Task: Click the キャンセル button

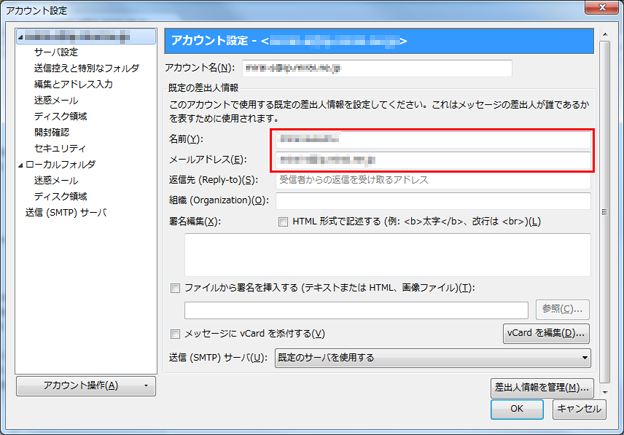Action: (x=579, y=409)
